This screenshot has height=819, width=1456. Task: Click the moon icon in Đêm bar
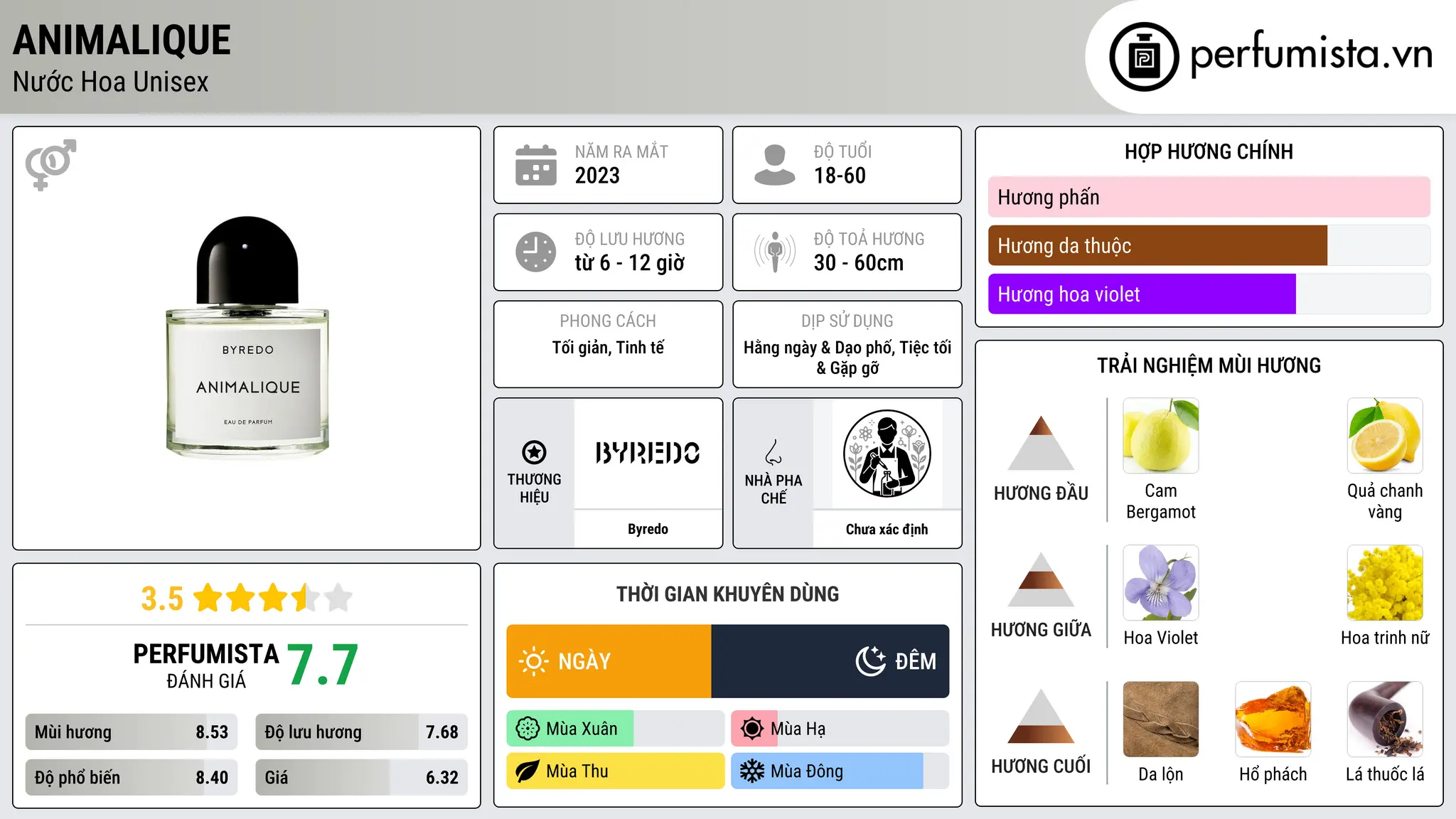tap(871, 661)
